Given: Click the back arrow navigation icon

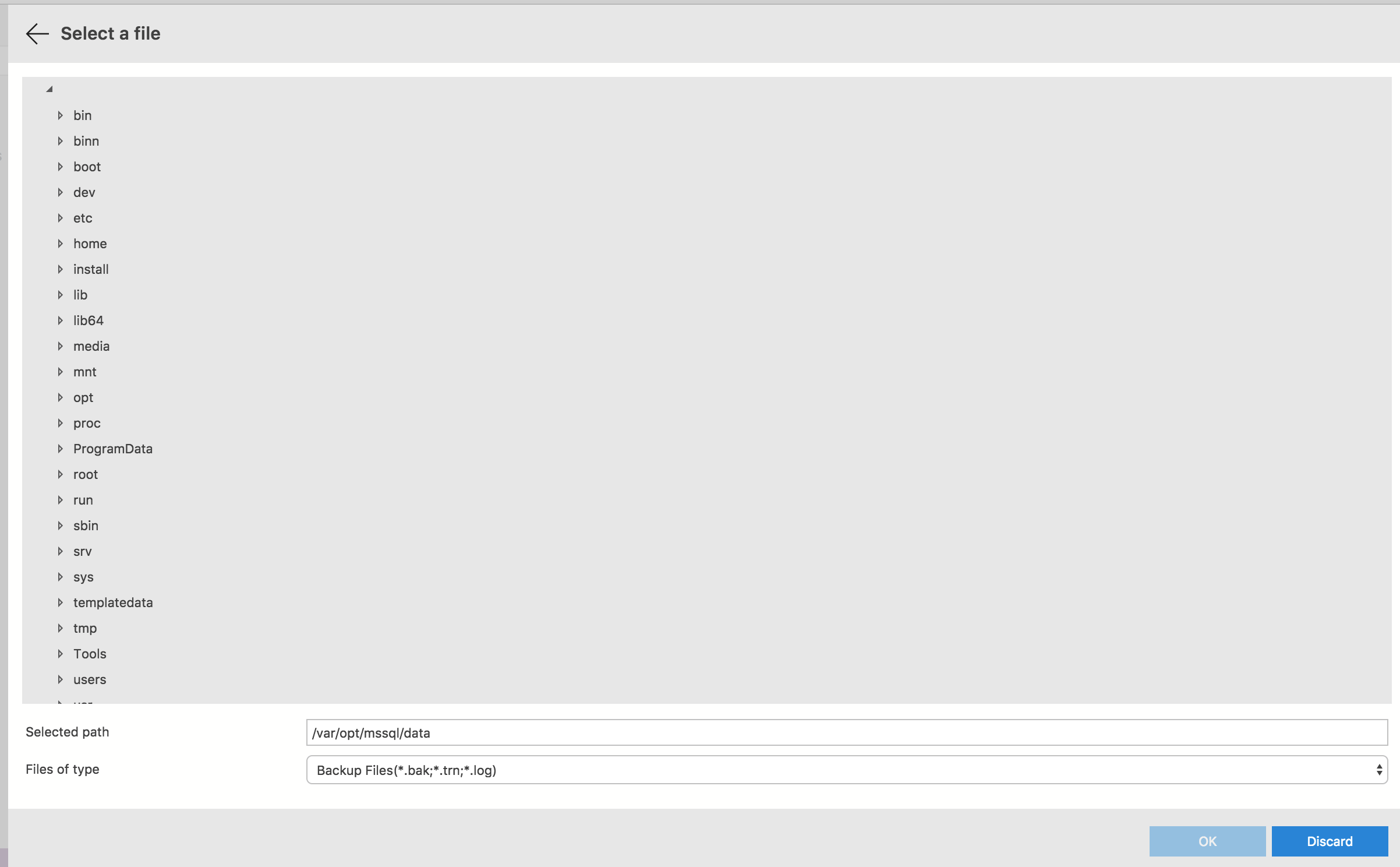Looking at the screenshot, I should tap(36, 34).
